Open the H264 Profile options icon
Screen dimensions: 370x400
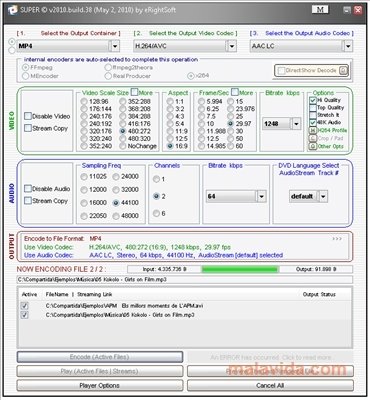(313, 130)
